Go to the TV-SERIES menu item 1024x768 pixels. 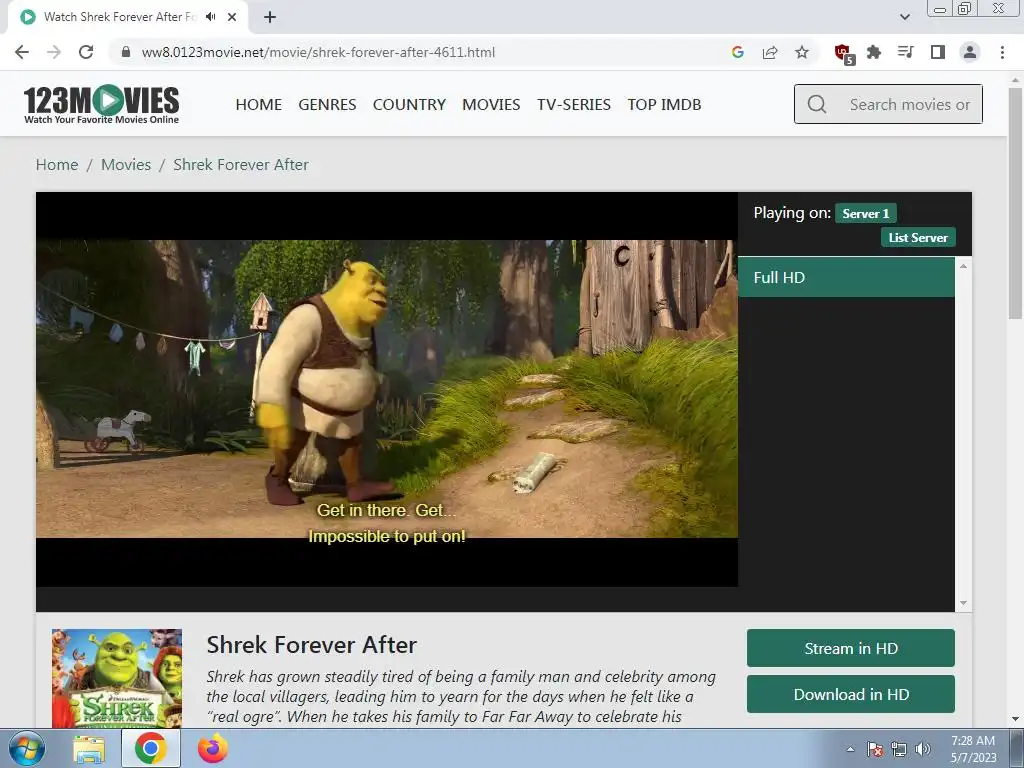click(573, 104)
